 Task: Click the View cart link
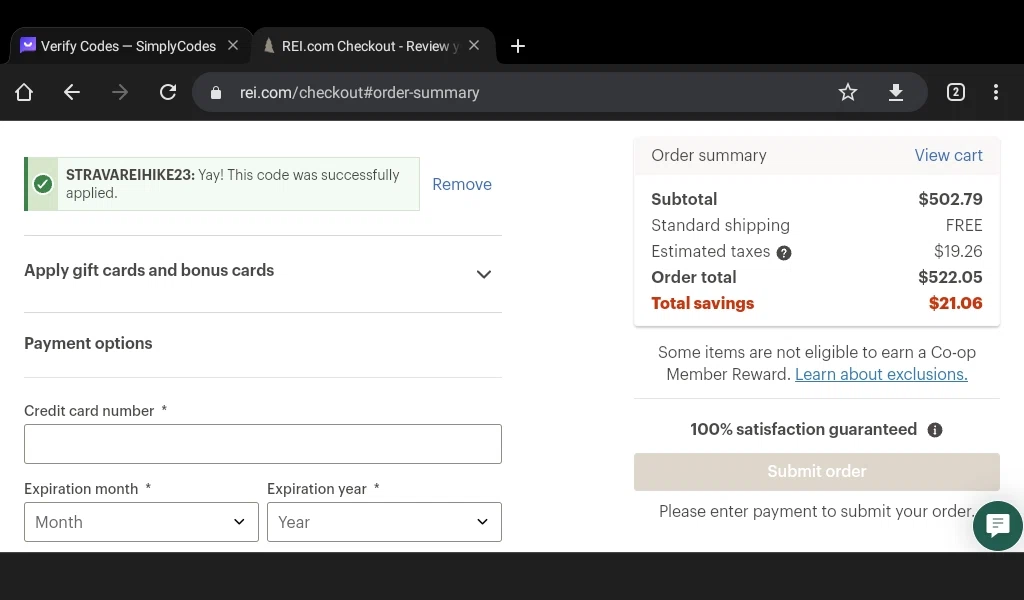[x=948, y=155]
